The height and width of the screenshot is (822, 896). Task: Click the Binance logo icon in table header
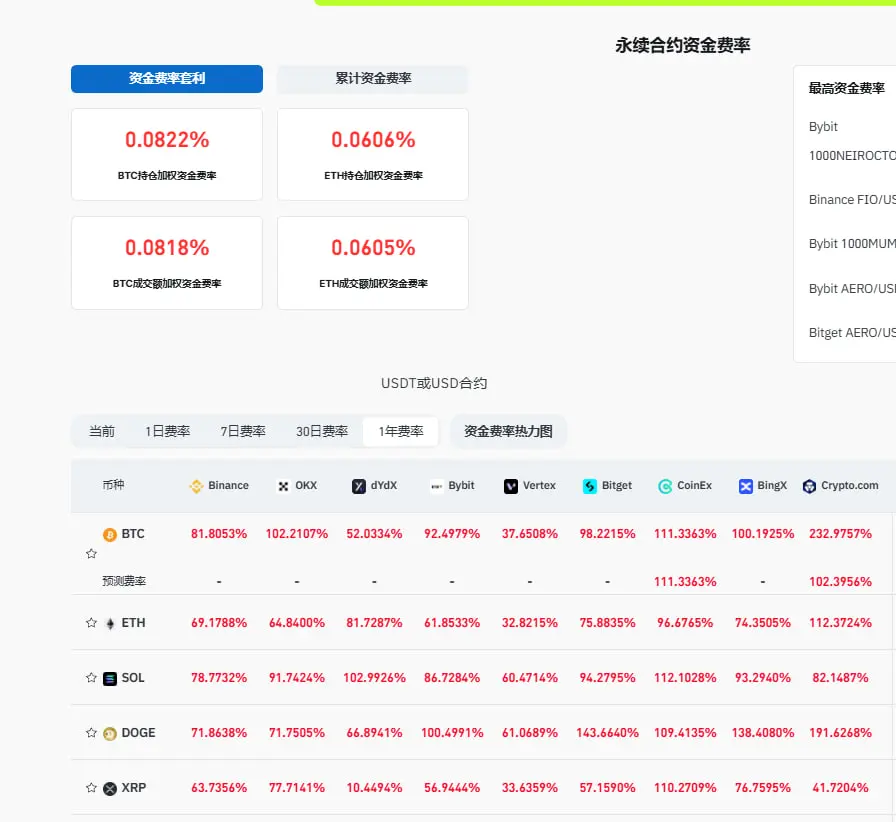196,486
